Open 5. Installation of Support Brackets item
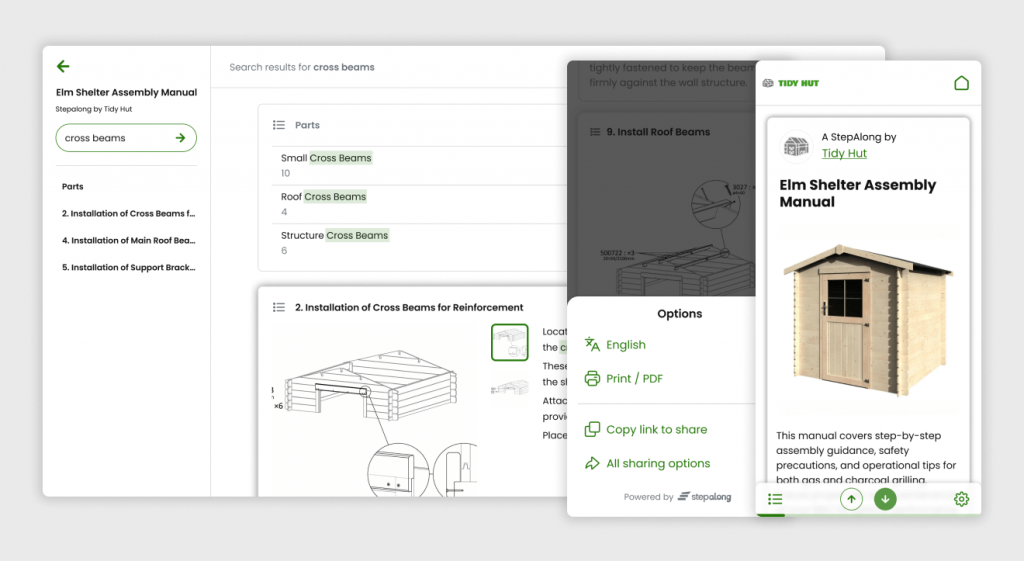 (x=129, y=267)
